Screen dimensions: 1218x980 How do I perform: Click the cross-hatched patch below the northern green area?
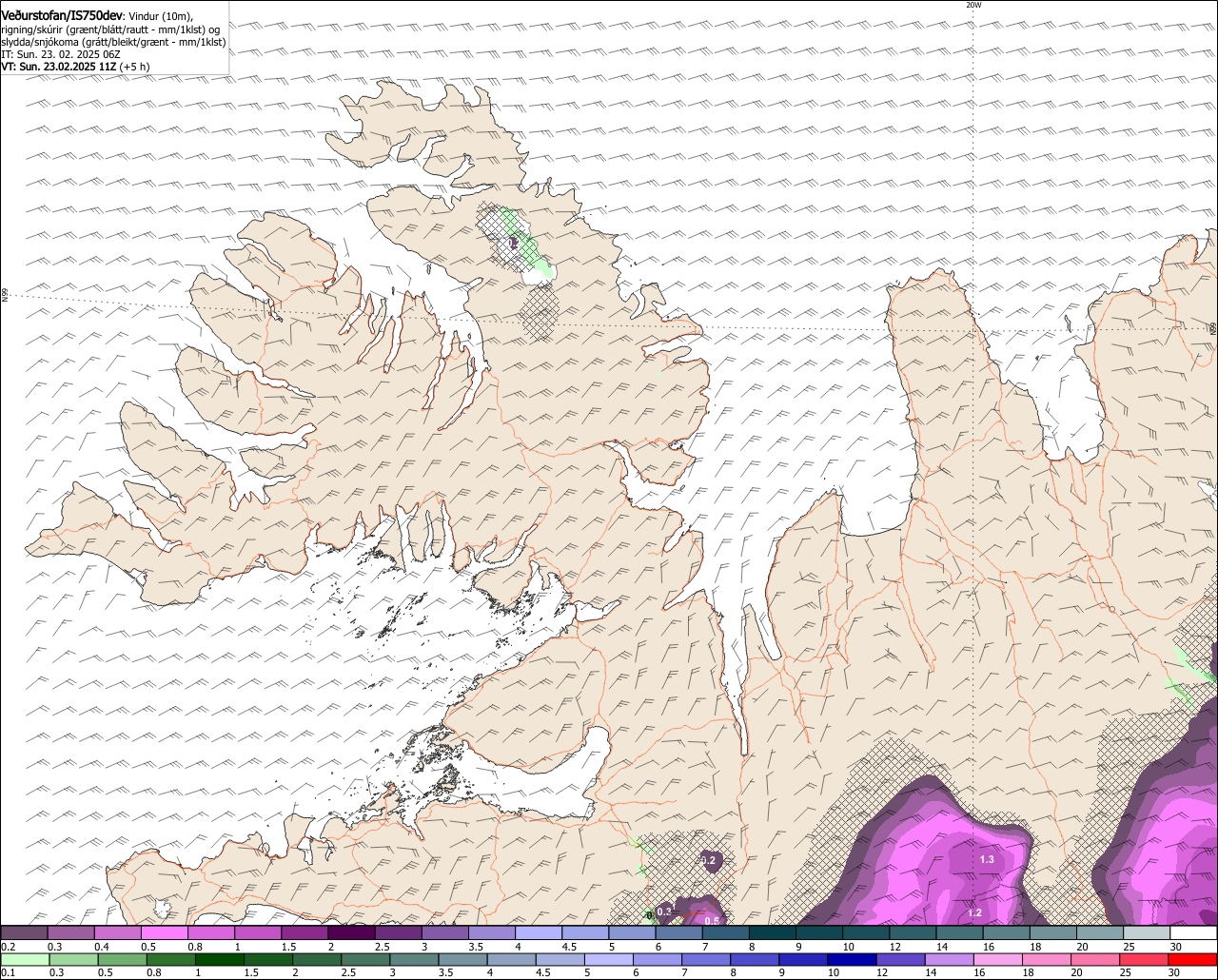pyautogui.click(x=540, y=312)
